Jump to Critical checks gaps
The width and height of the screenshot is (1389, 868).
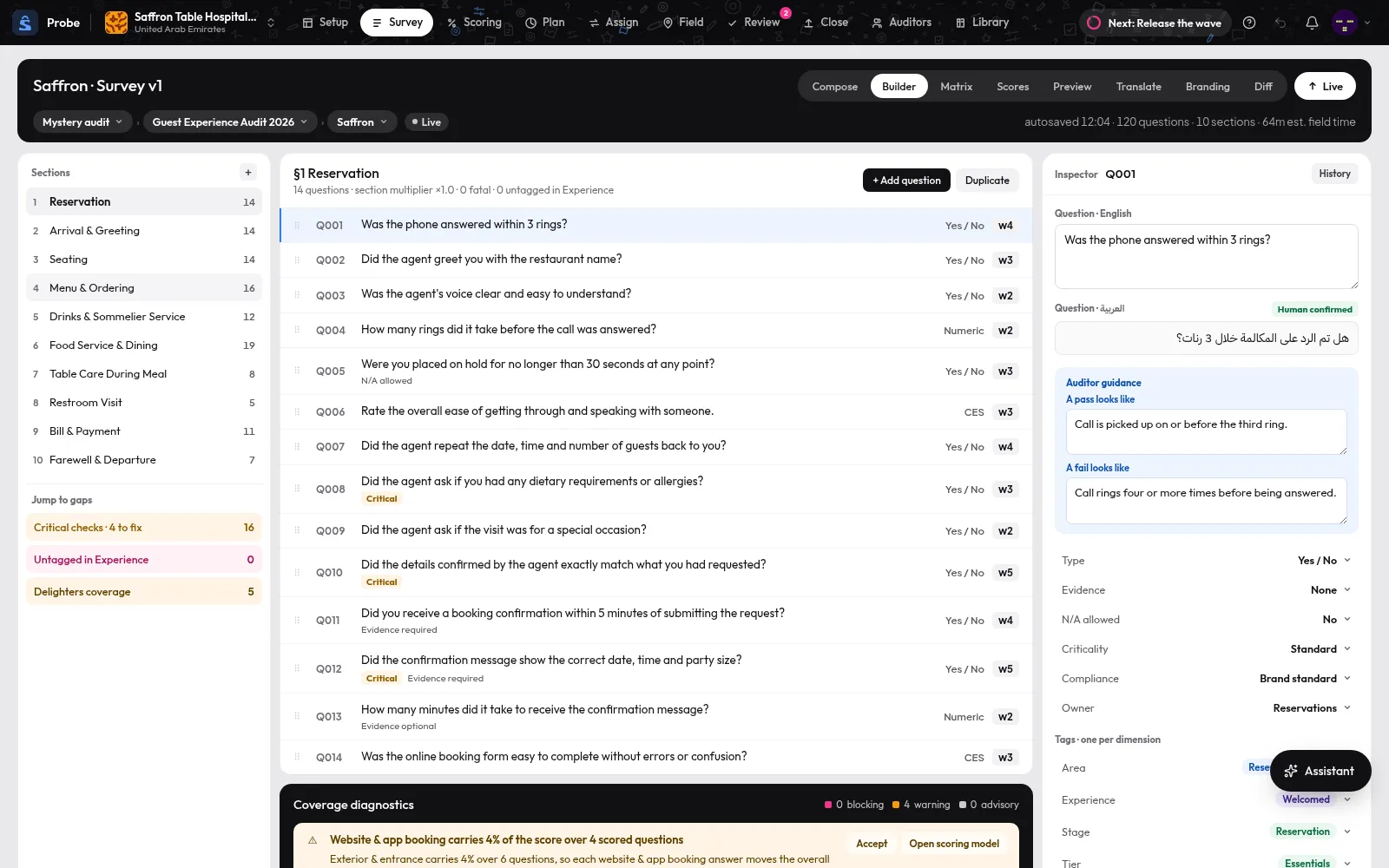tap(144, 528)
